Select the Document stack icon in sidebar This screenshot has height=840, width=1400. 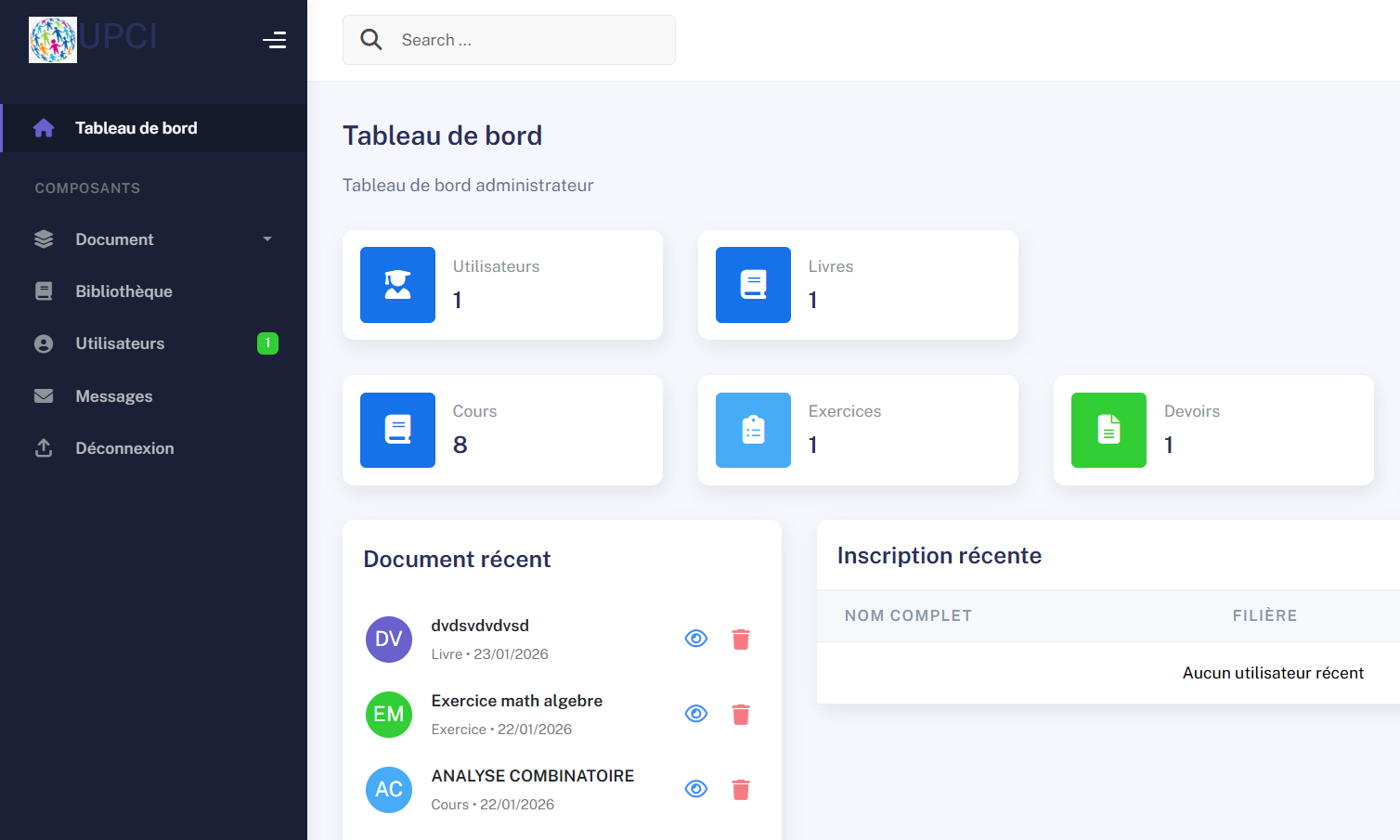(x=44, y=239)
